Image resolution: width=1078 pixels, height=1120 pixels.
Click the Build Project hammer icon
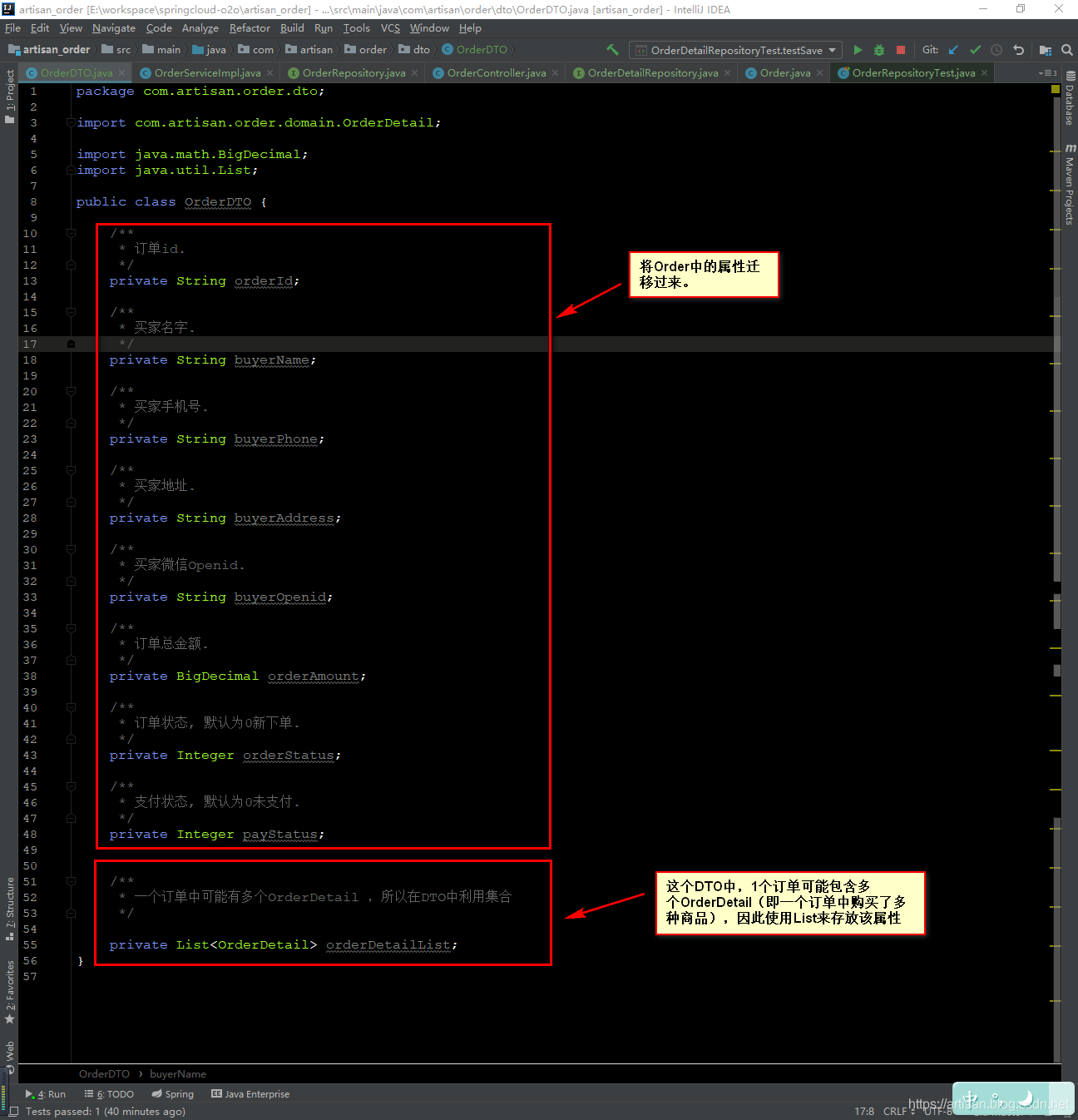612,50
